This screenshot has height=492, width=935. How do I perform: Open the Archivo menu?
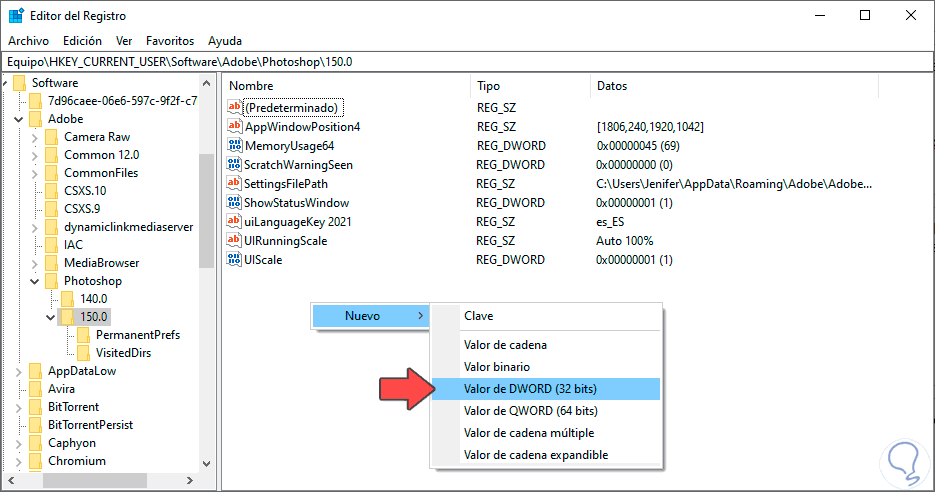tap(28, 41)
